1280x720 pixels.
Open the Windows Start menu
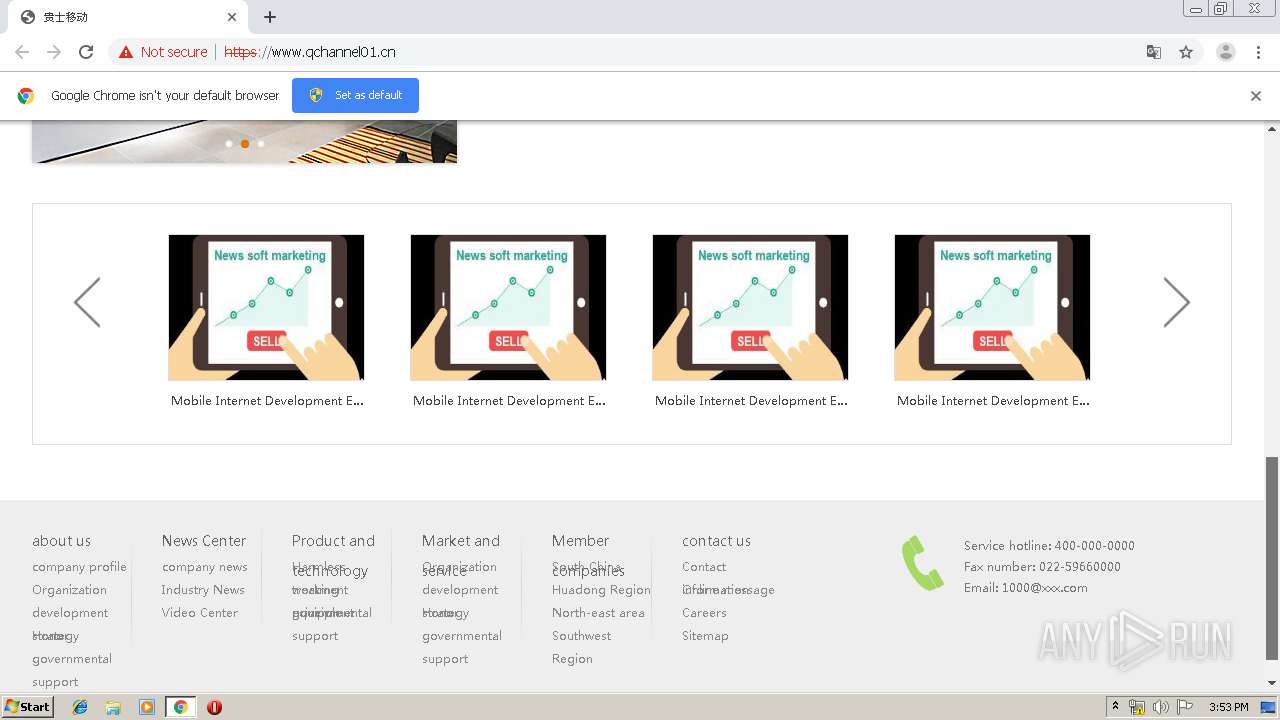[27, 707]
